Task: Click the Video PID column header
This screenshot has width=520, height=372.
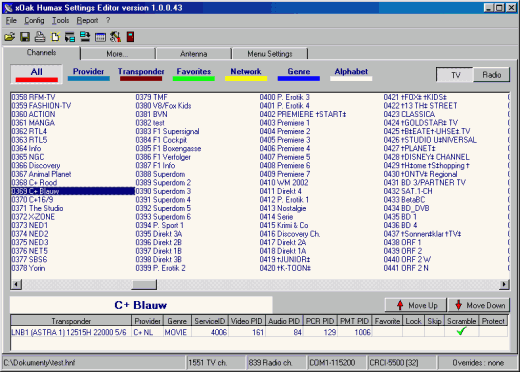Action: coord(247,321)
